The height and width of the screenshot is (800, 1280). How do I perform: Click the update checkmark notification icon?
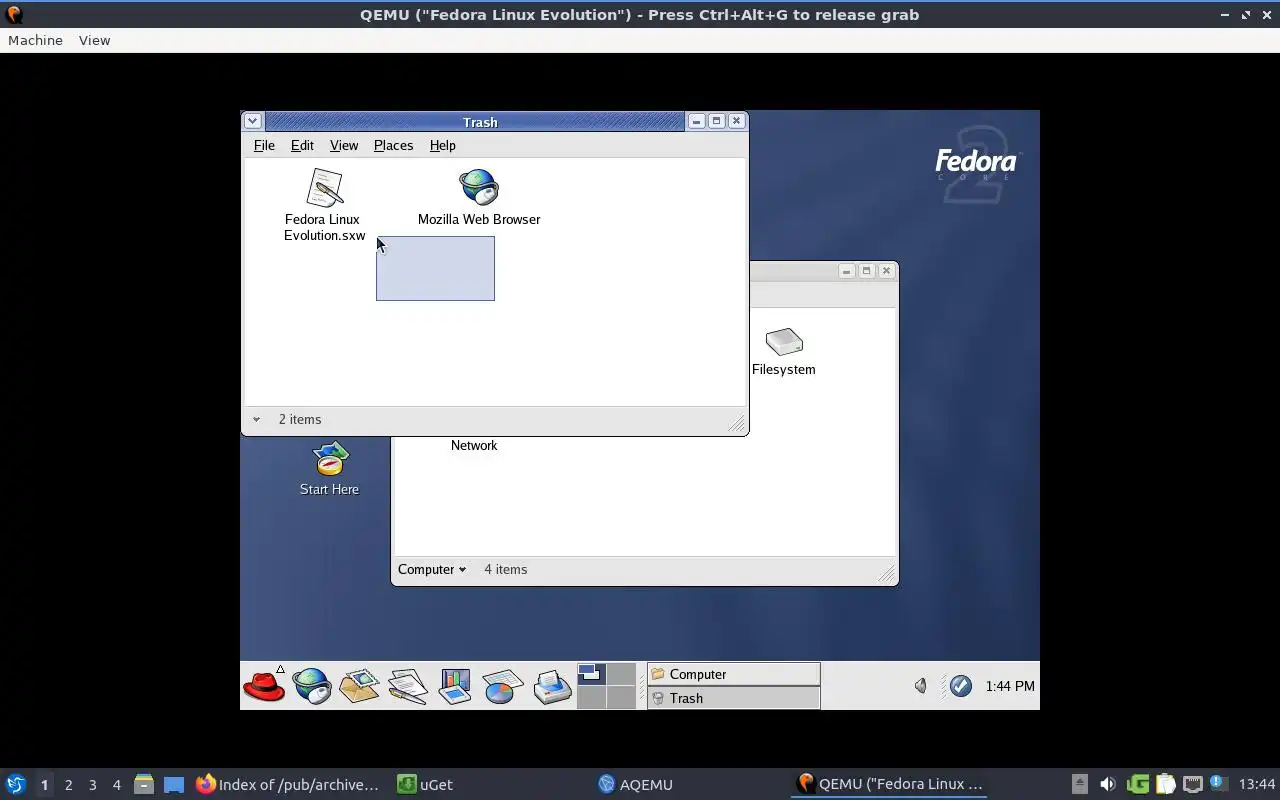[961, 686]
